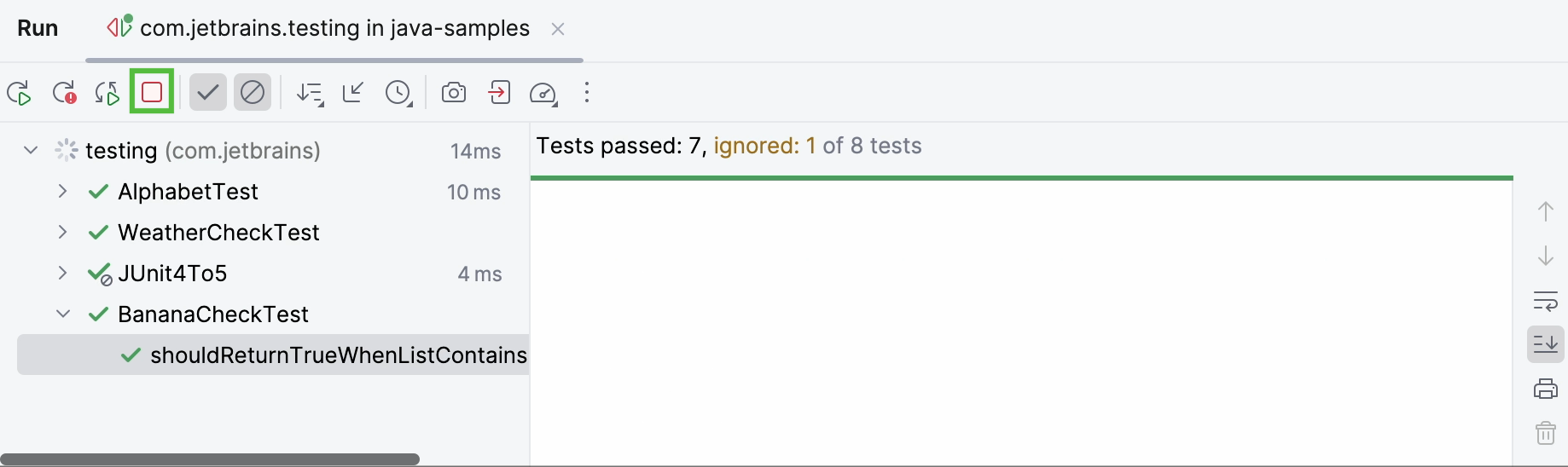Toggle Show Ignored tests filter
The height and width of the screenshot is (467, 1568).
tap(253, 92)
